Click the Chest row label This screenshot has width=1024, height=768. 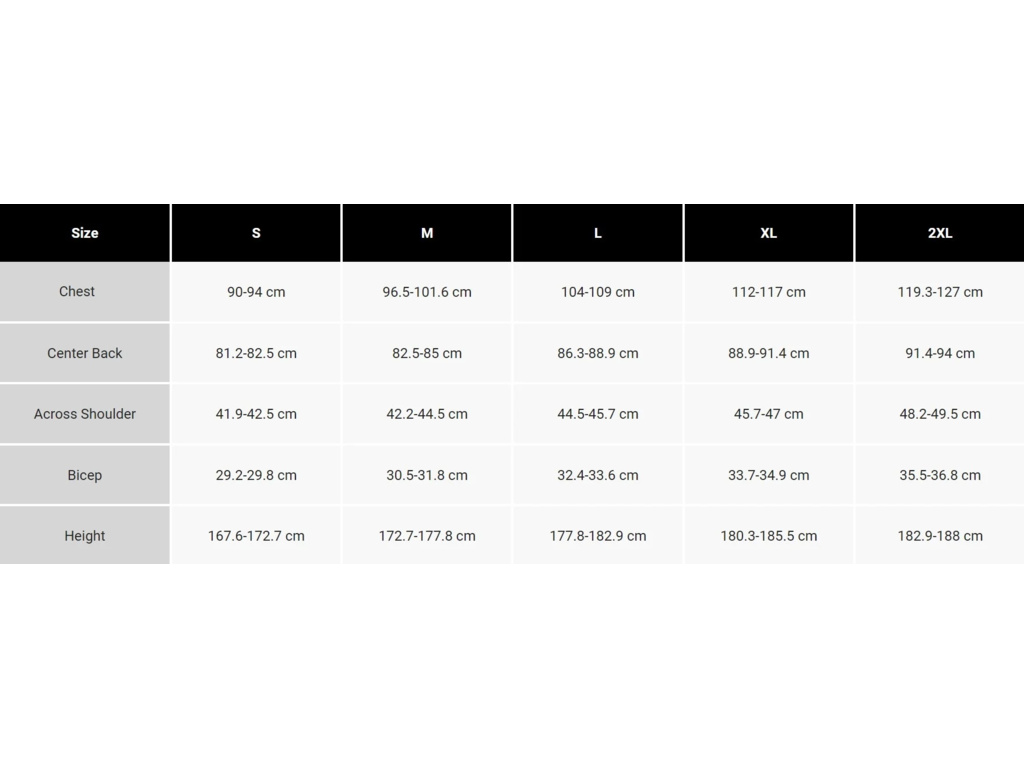[77, 292]
